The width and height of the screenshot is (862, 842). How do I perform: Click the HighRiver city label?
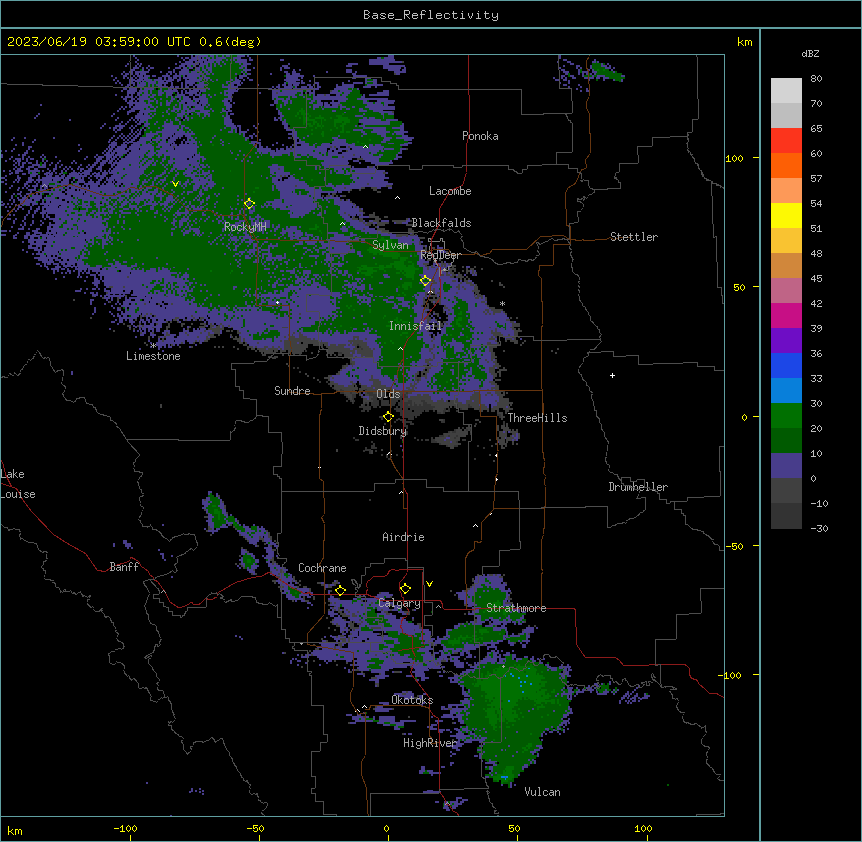coord(430,743)
